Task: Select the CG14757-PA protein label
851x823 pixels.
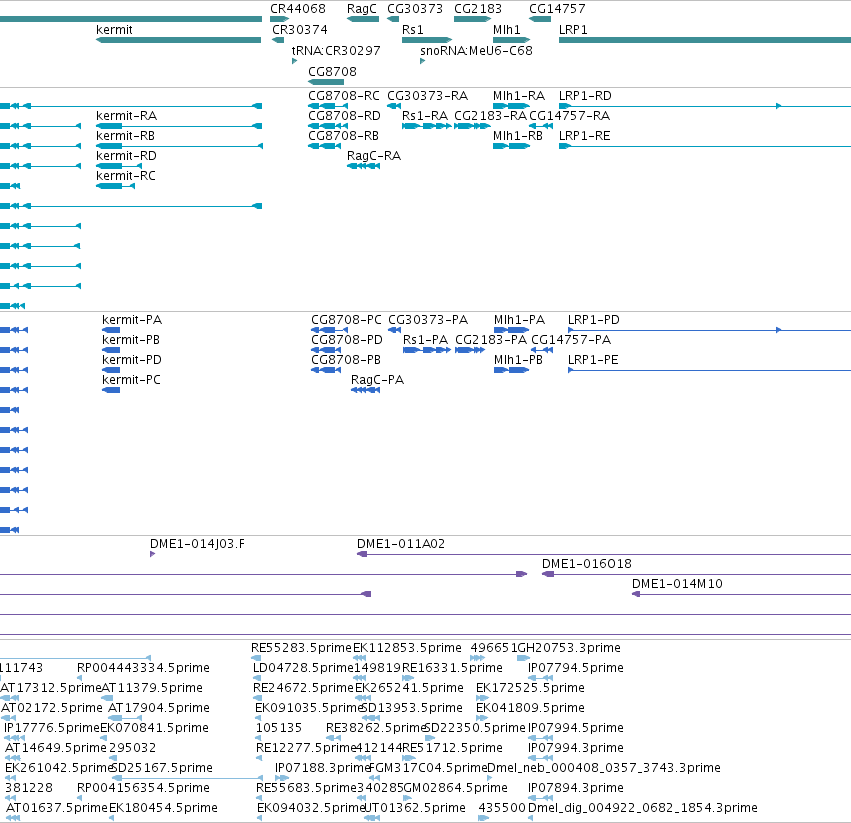Action: pyautogui.click(x=571, y=340)
